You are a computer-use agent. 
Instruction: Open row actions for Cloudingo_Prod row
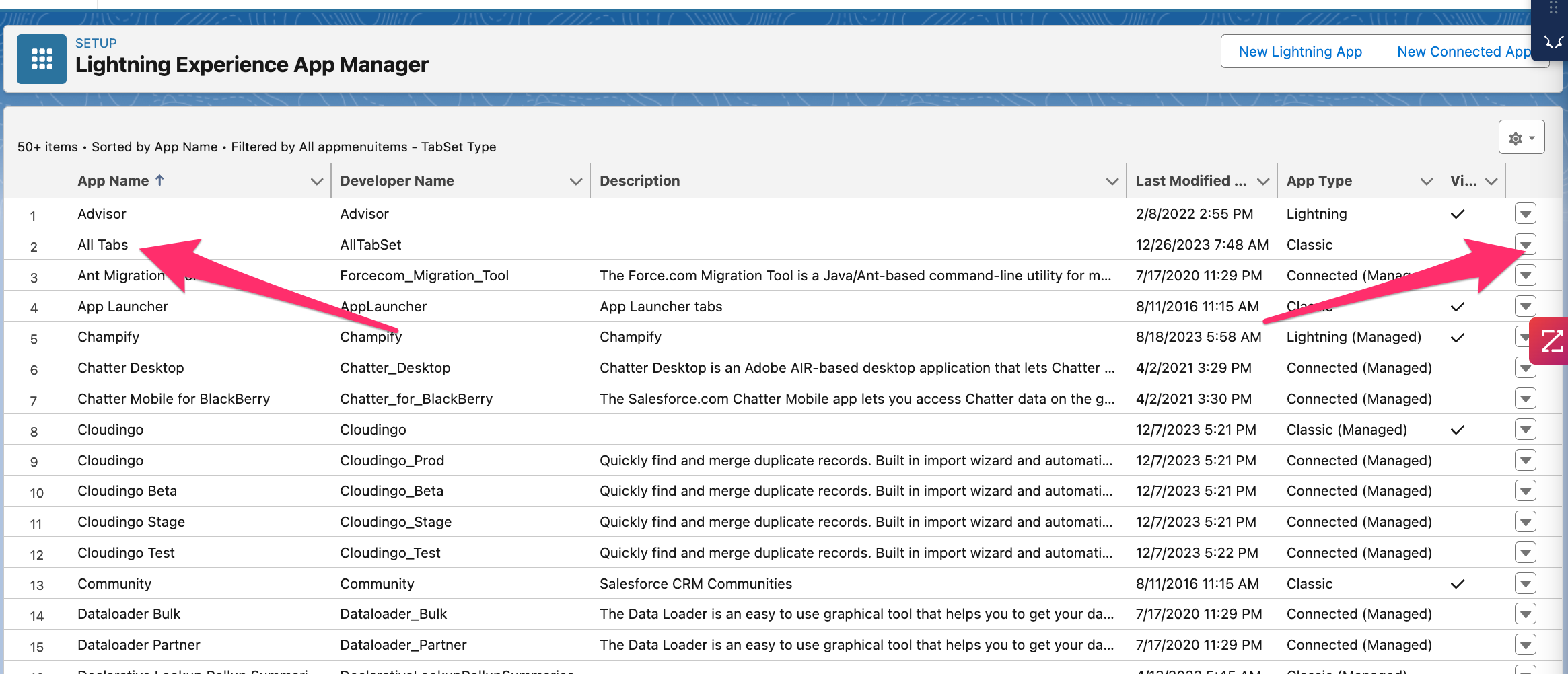[1525, 461]
